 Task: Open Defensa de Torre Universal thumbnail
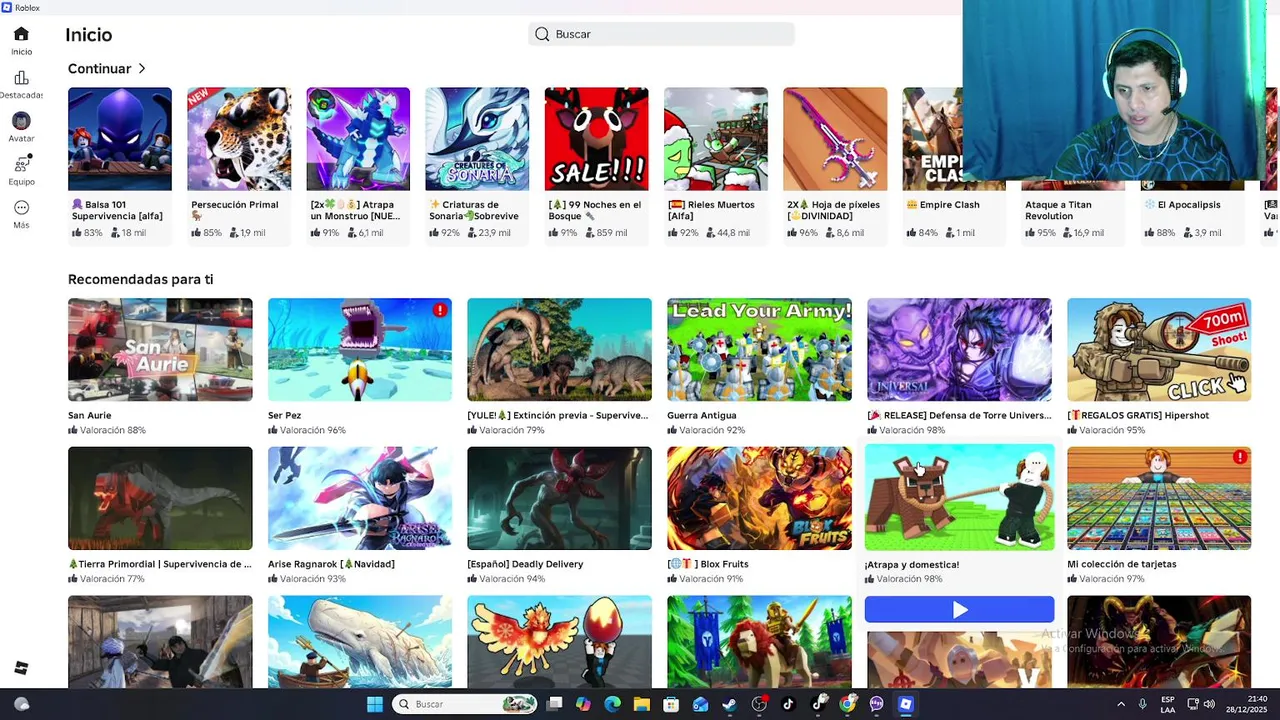[959, 350]
